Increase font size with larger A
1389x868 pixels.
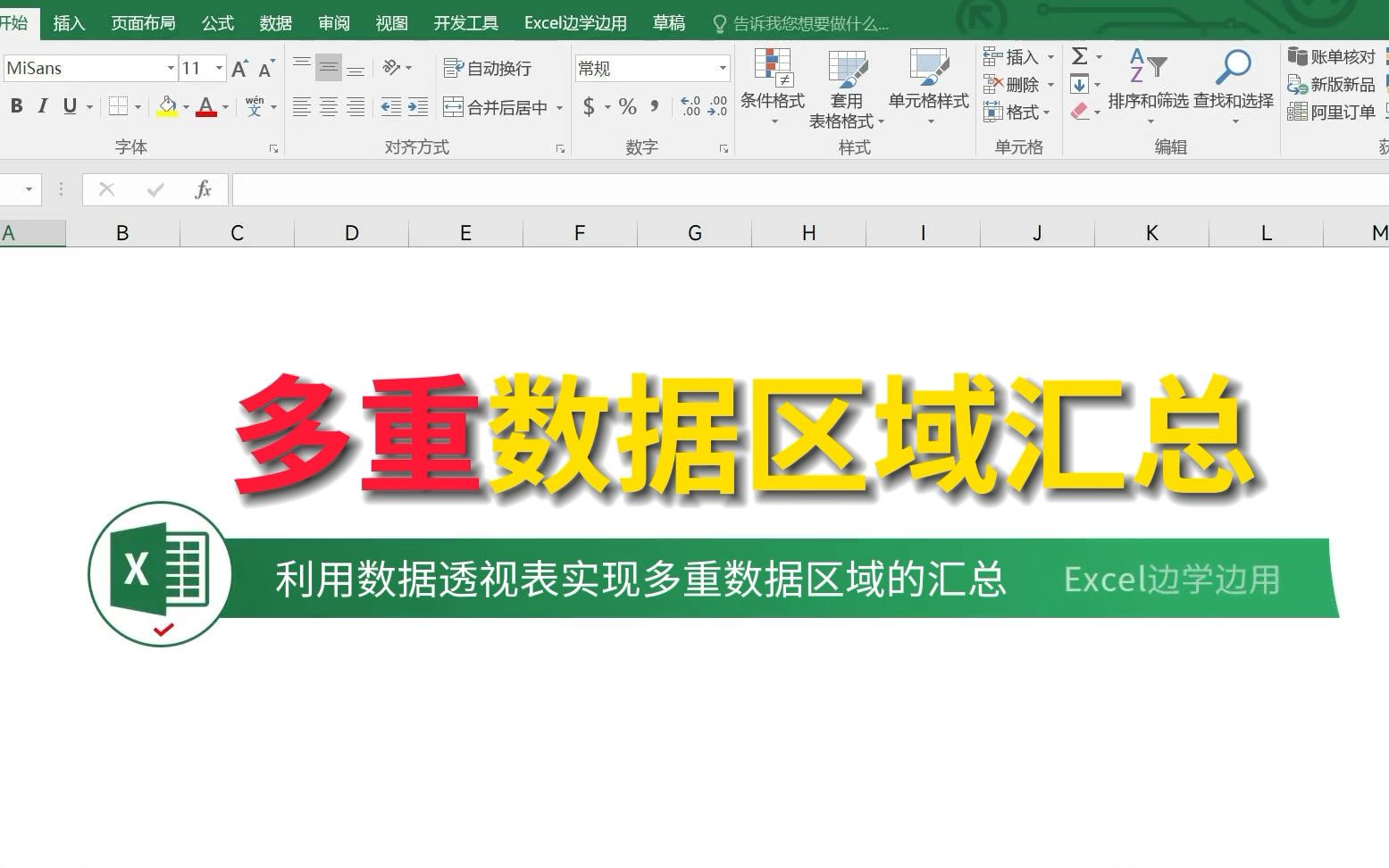(x=239, y=69)
